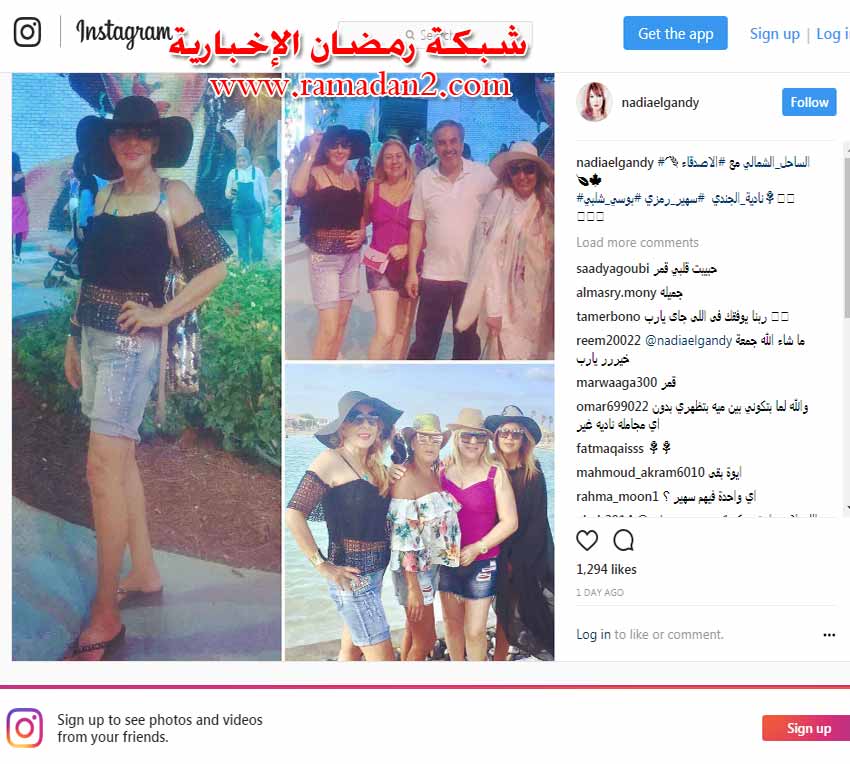Image resolution: width=850 pixels, height=764 pixels.
Task: Expand Load more comments
Action: click(638, 242)
